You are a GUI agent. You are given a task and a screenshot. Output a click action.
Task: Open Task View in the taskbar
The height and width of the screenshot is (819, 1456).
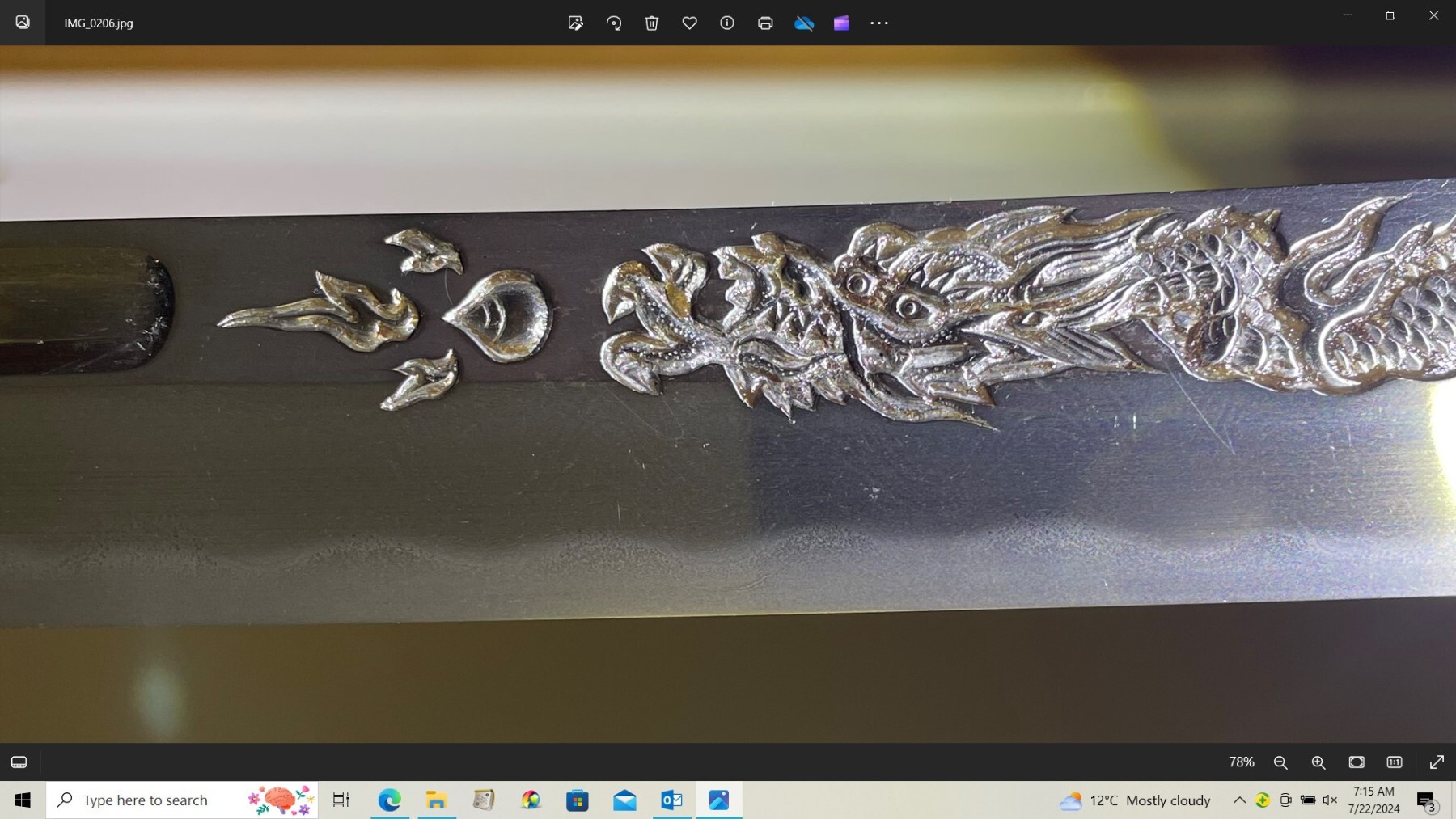[341, 800]
